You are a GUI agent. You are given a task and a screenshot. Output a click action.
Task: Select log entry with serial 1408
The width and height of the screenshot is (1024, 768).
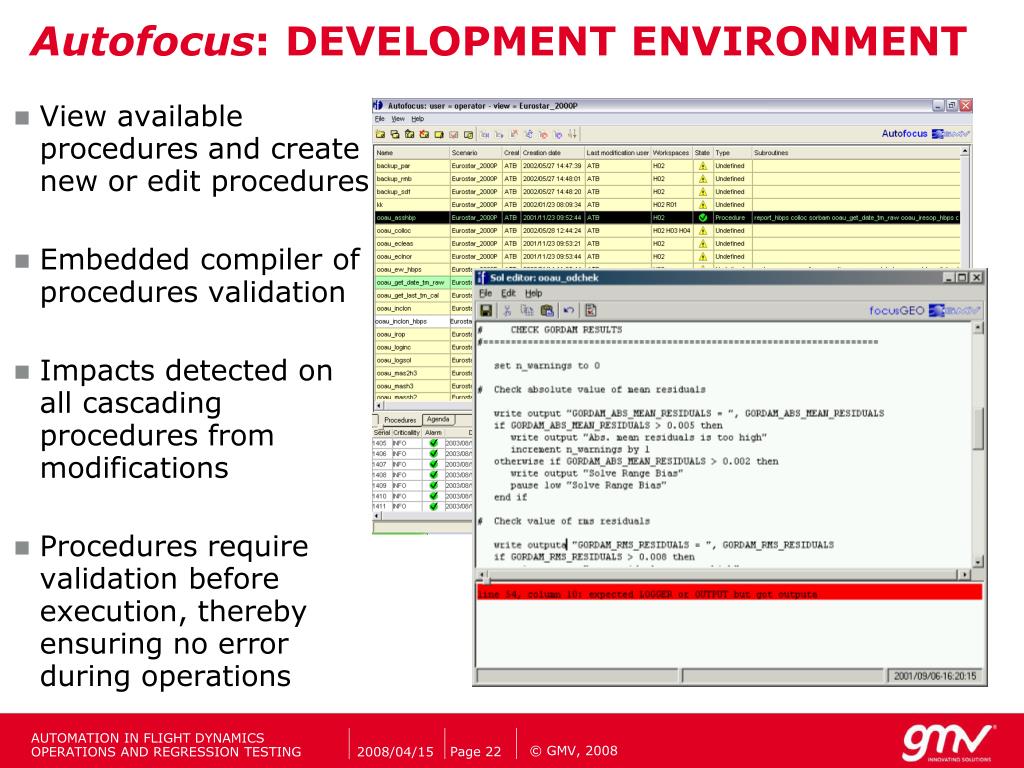422,475
